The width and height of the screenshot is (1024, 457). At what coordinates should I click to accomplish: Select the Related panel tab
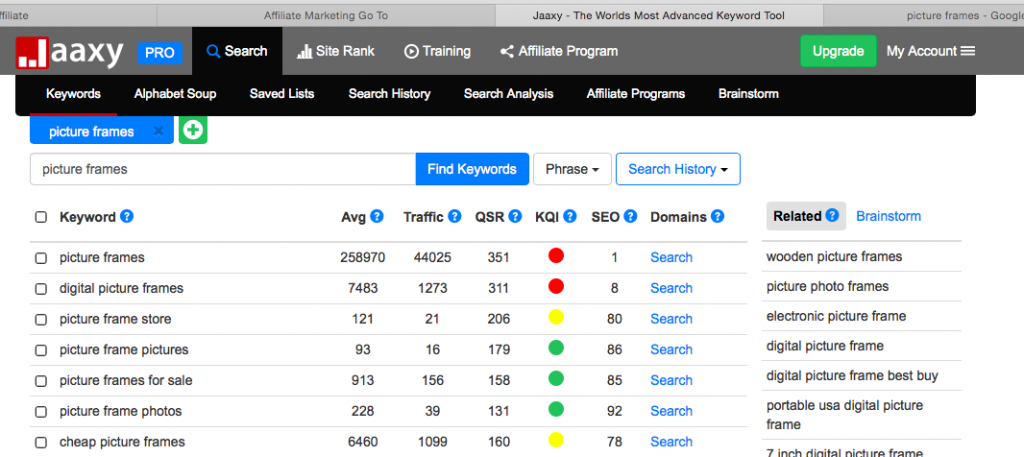tap(806, 216)
